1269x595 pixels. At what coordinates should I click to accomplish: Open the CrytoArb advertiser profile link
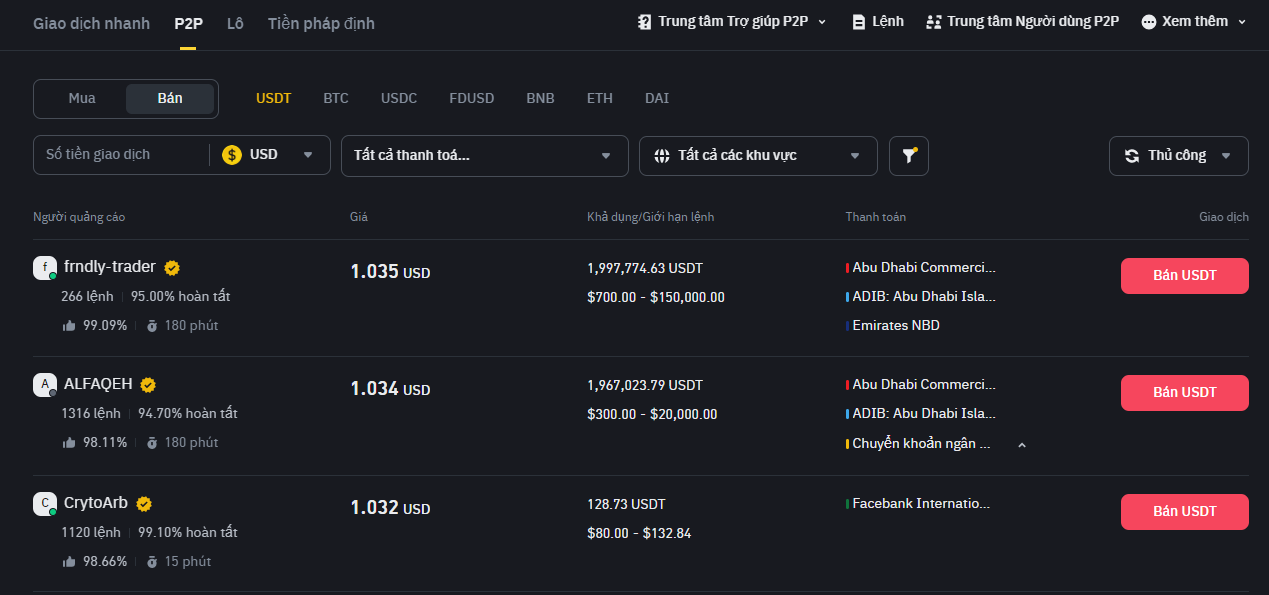click(x=95, y=503)
